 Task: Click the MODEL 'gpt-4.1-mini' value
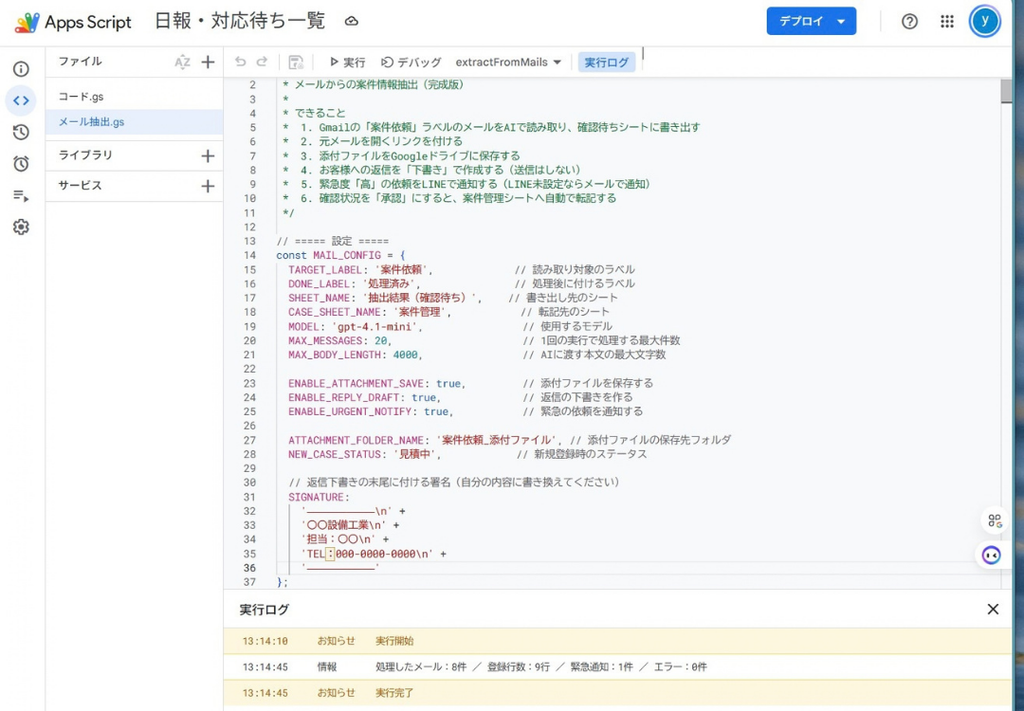click(377, 326)
